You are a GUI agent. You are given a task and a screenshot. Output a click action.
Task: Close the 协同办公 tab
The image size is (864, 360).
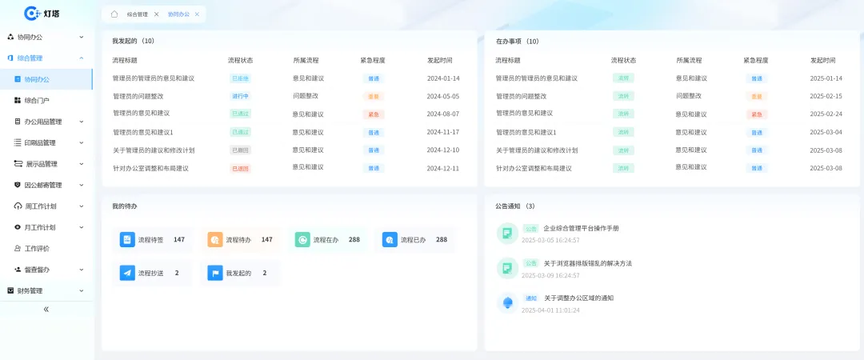[198, 14]
